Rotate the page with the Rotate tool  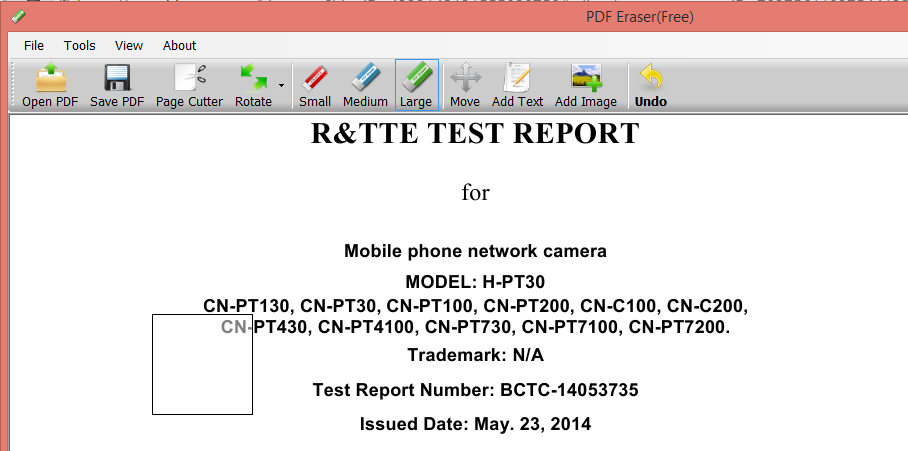point(253,85)
